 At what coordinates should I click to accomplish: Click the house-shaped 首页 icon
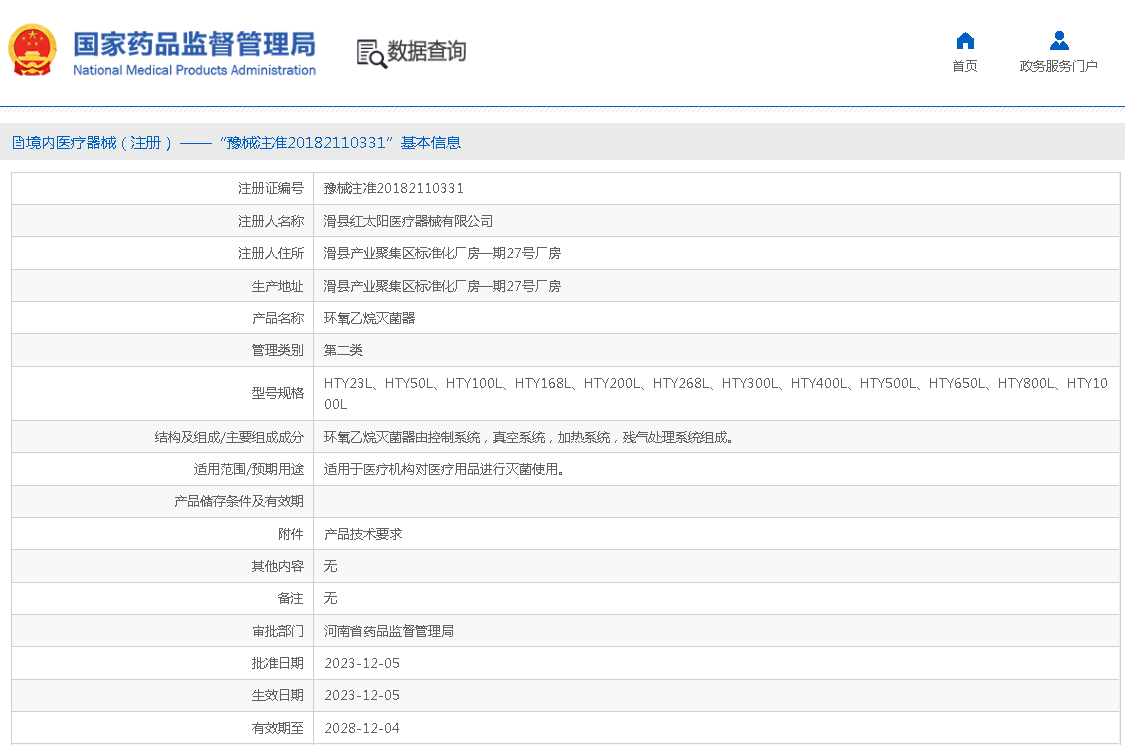click(965, 41)
